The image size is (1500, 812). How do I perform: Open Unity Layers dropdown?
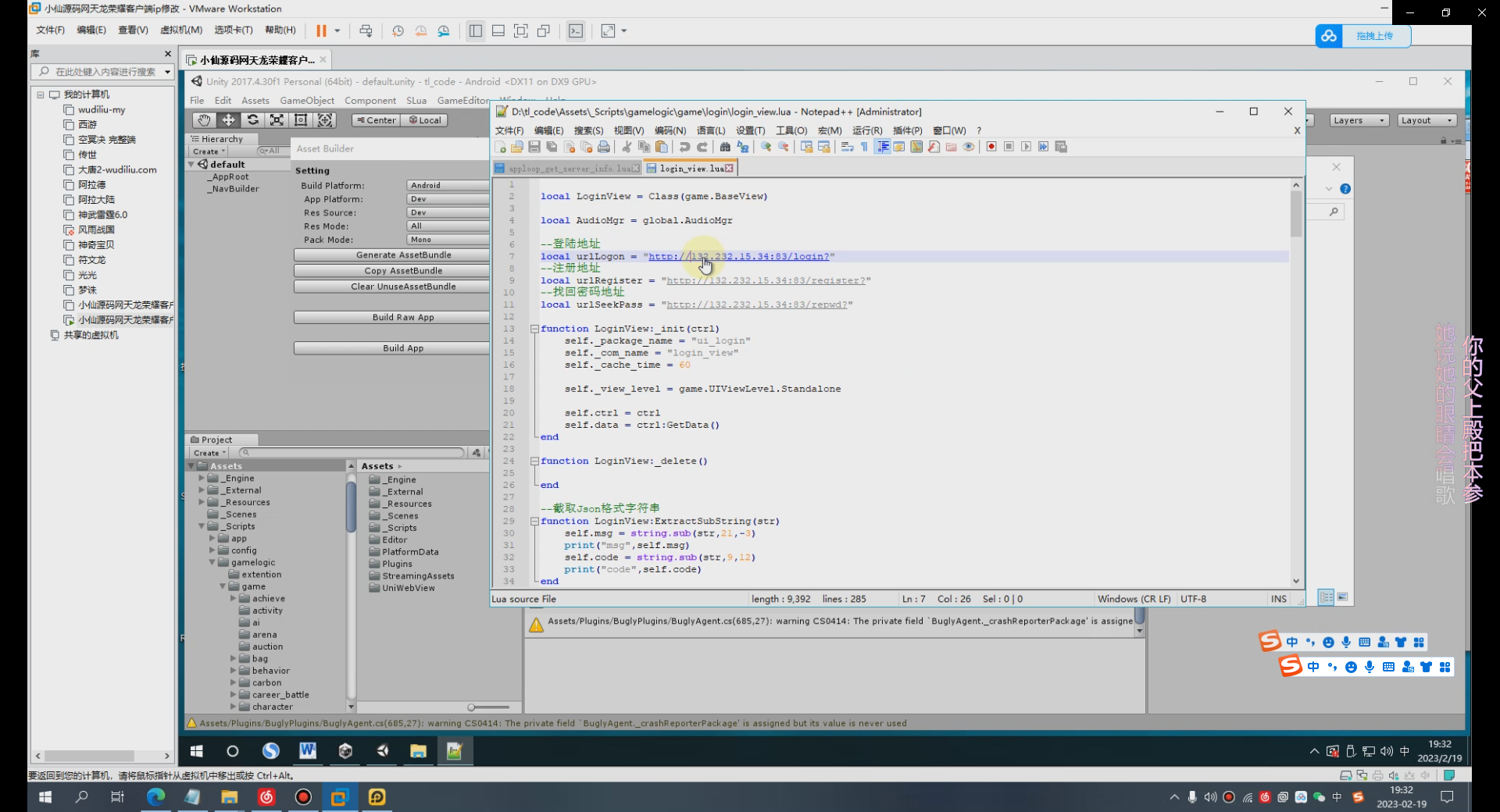tap(1359, 120)
